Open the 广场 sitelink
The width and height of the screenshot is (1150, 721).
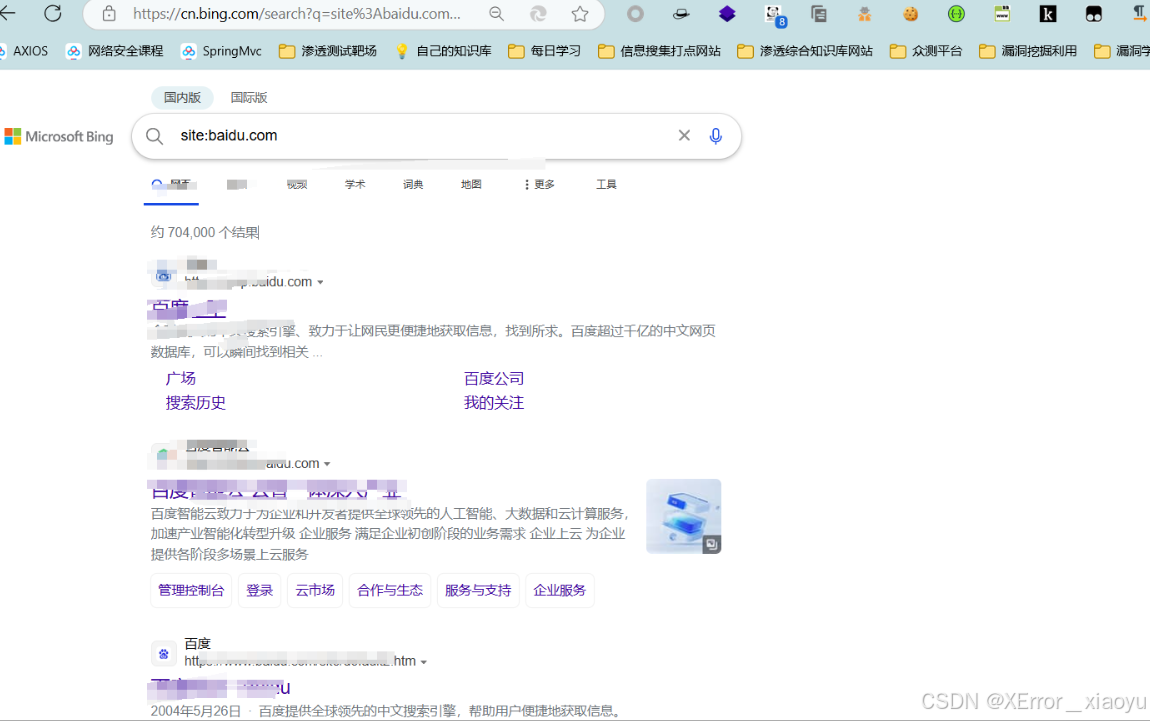[x=180, y=378]
